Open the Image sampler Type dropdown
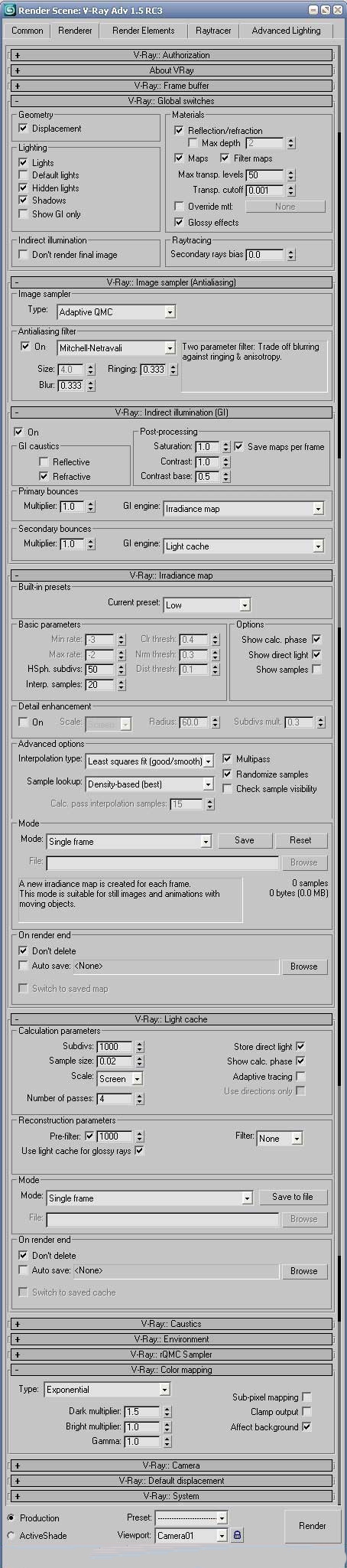 pos(116,311)
